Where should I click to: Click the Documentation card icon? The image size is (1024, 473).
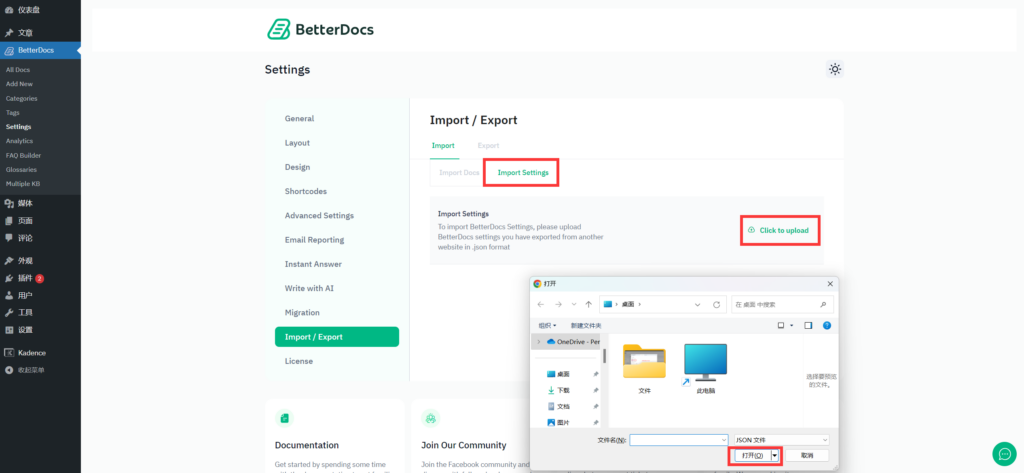click(284, 418)
